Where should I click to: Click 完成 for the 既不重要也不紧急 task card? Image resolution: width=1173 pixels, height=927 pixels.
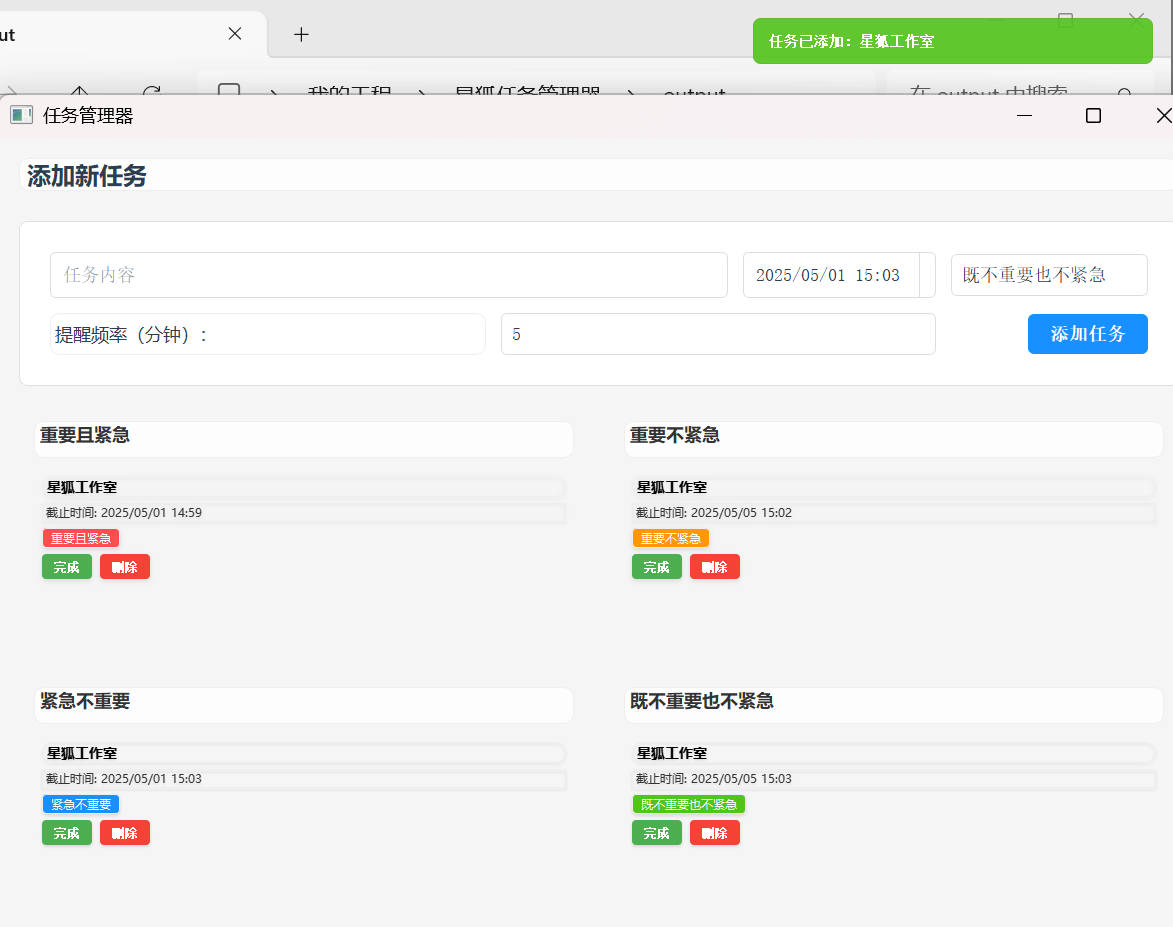point(657,833)
